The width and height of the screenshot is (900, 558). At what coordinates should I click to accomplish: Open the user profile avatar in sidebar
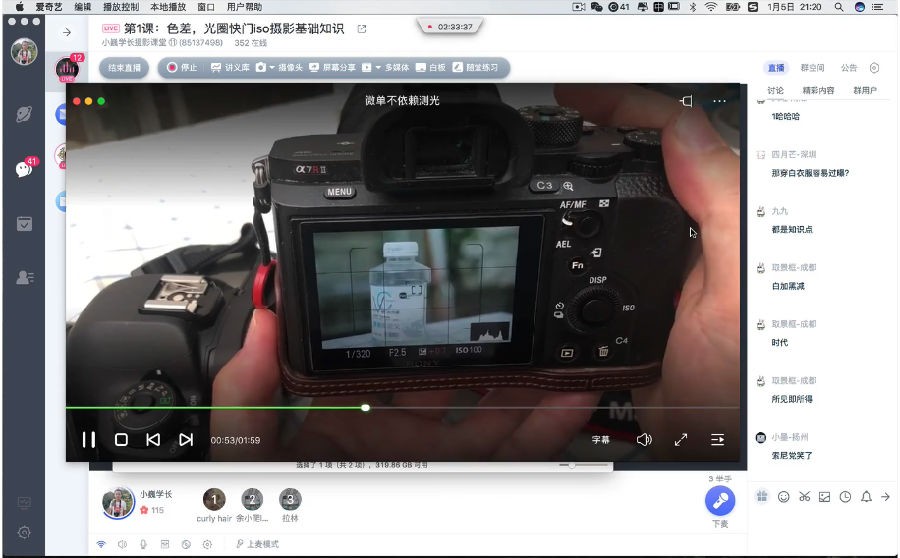pyautogui.click(x=24, y=52)
